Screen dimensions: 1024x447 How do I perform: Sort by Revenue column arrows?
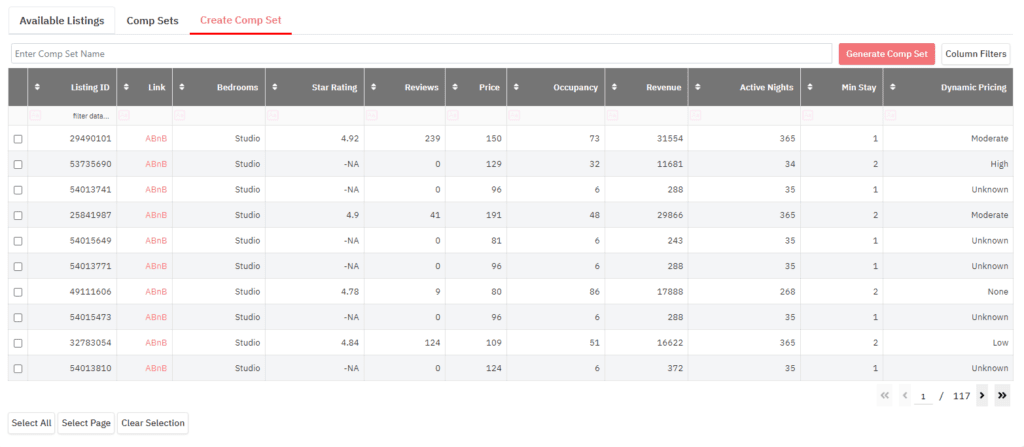click(x=615, y=88)
